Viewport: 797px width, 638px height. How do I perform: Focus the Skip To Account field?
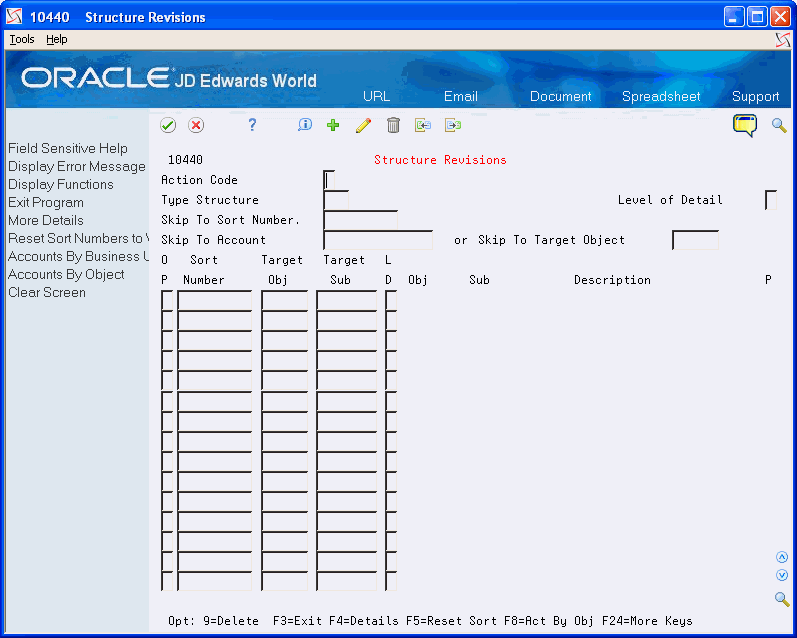coord(378,239)
